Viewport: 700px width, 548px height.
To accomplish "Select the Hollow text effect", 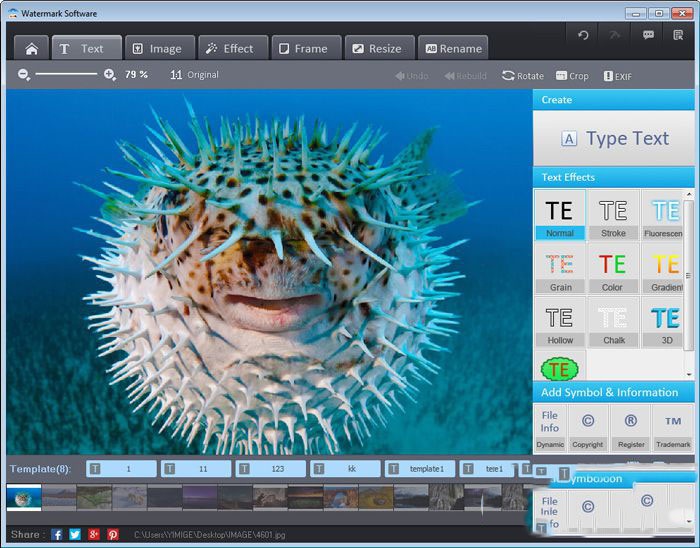I will click(x=560, y=322).
